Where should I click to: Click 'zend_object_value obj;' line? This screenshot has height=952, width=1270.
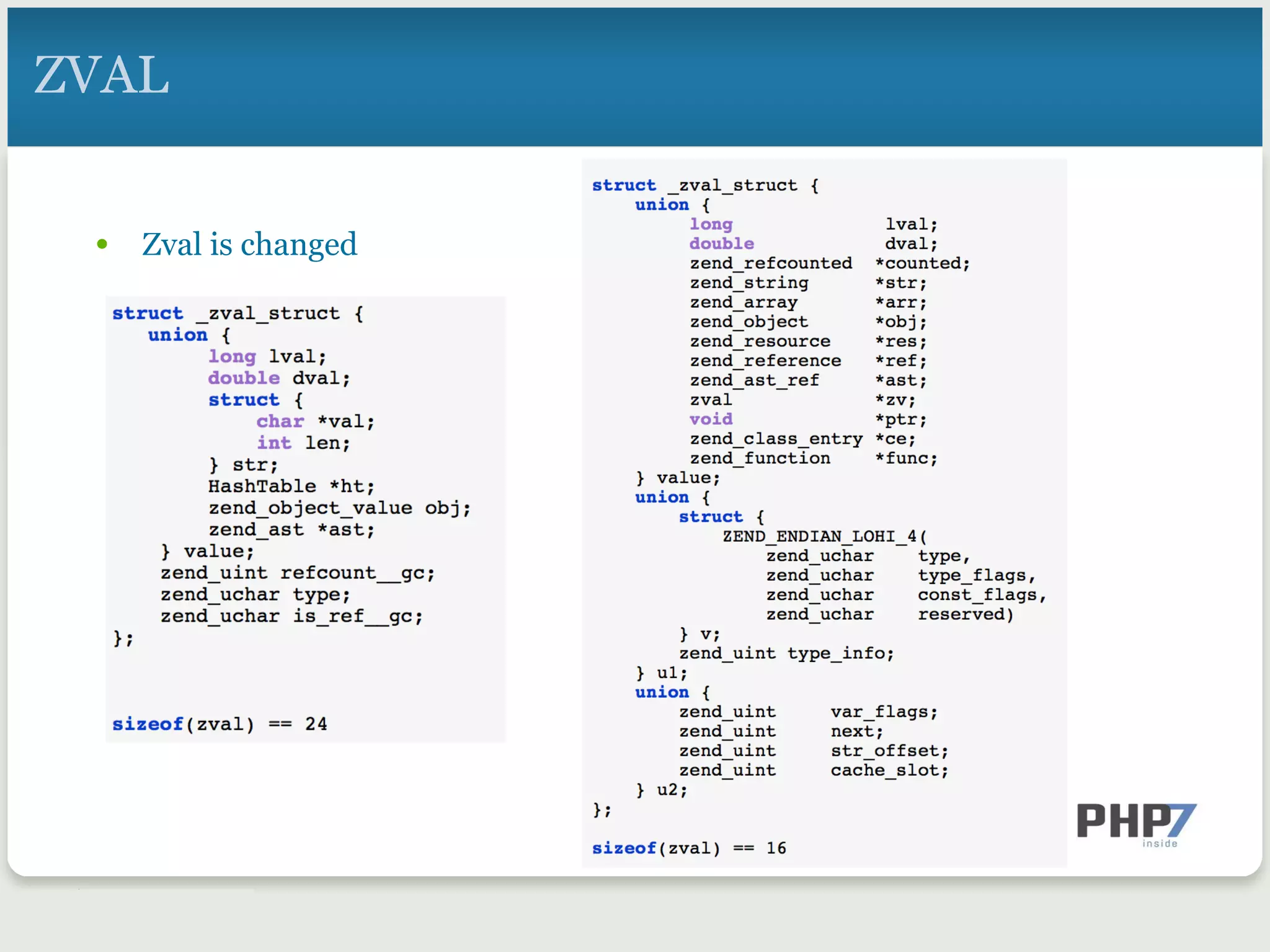[339, 508]
